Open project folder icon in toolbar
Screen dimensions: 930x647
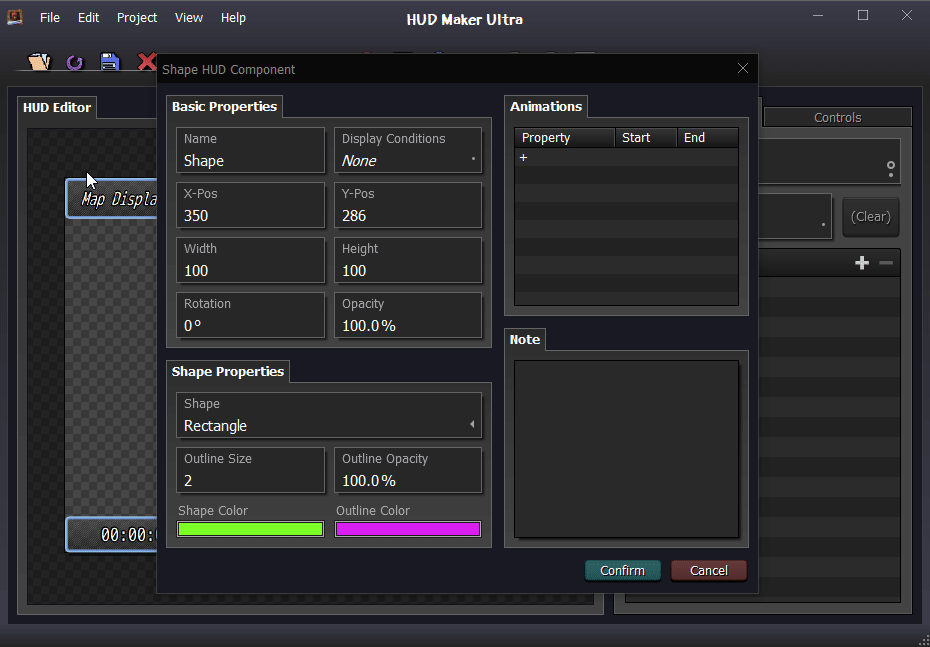40,61
